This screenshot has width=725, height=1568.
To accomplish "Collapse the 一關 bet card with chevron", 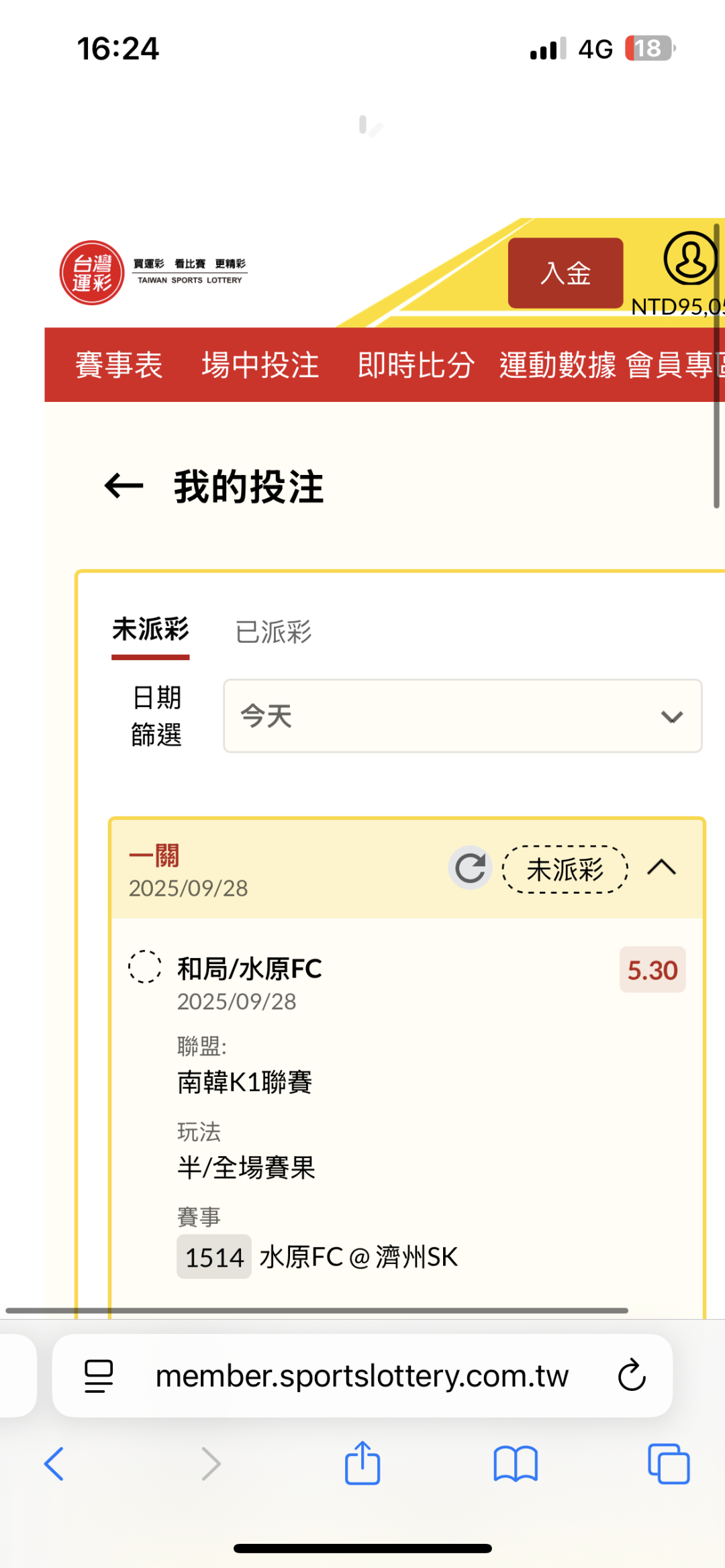I will (x=661, y=868).
